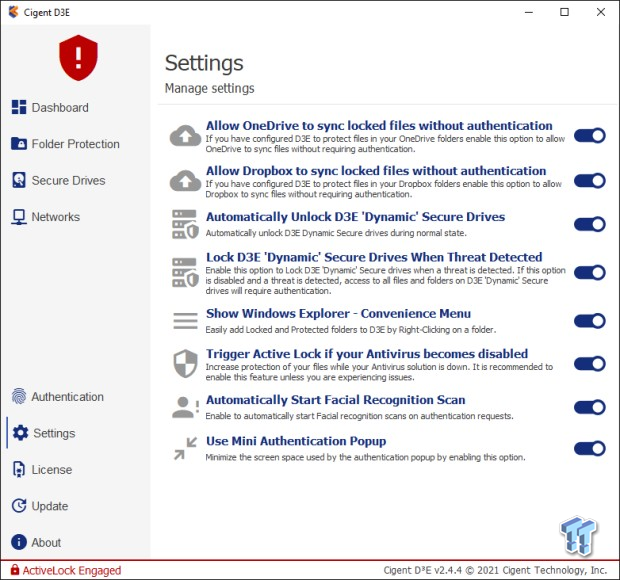Click the Convenience Menu lines icon
620x580 pixels.
click(185, 321)
